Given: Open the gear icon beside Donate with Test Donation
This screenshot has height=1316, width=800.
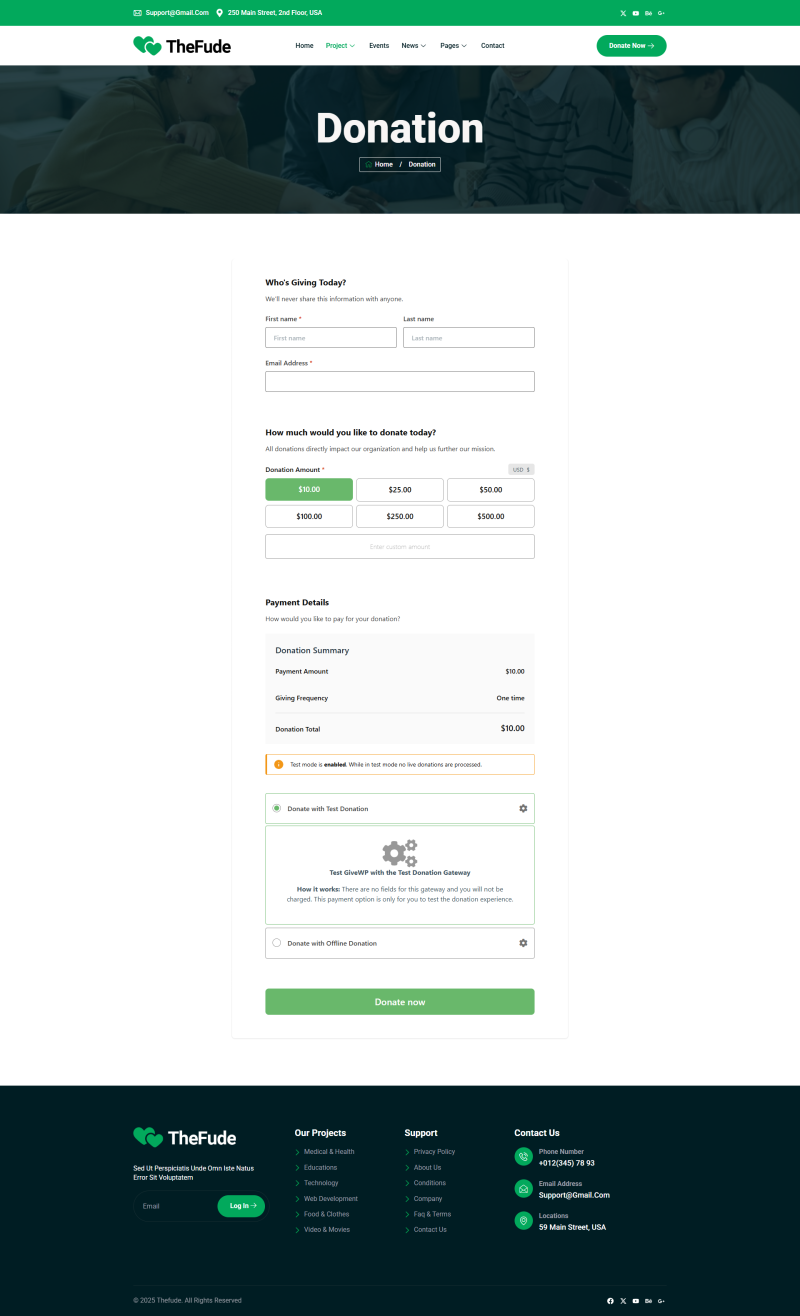Looking at the screenshot, I should point(522,808).
